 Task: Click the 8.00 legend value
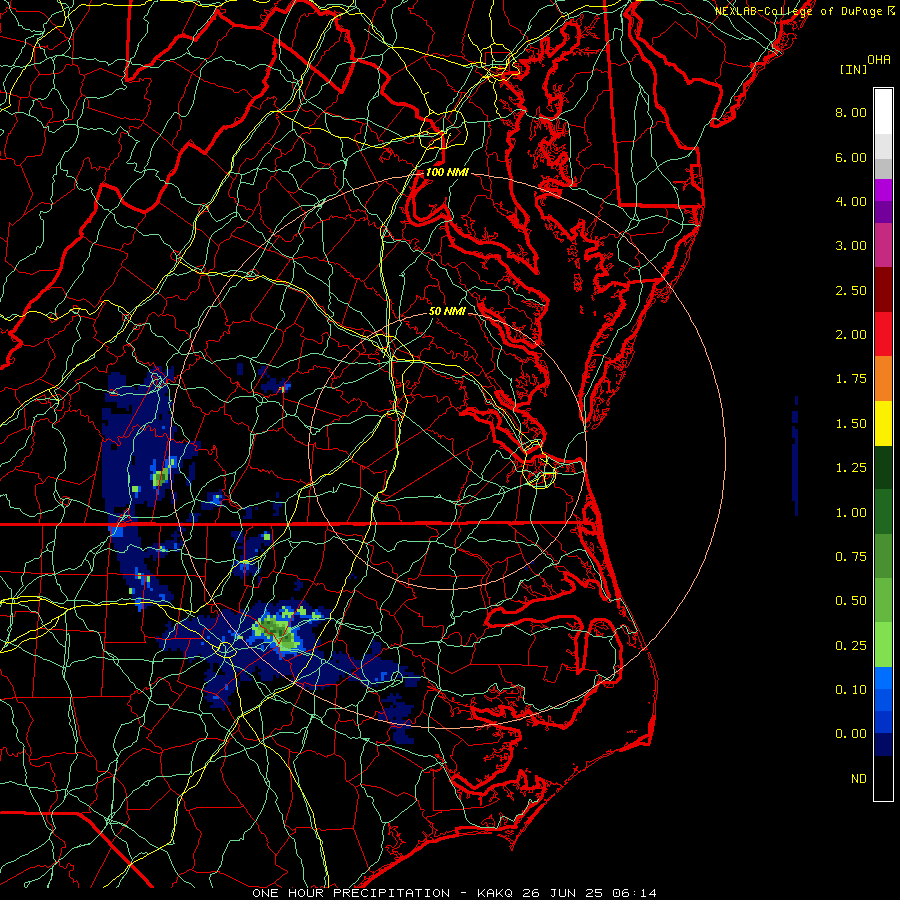(x=851, y=112)
